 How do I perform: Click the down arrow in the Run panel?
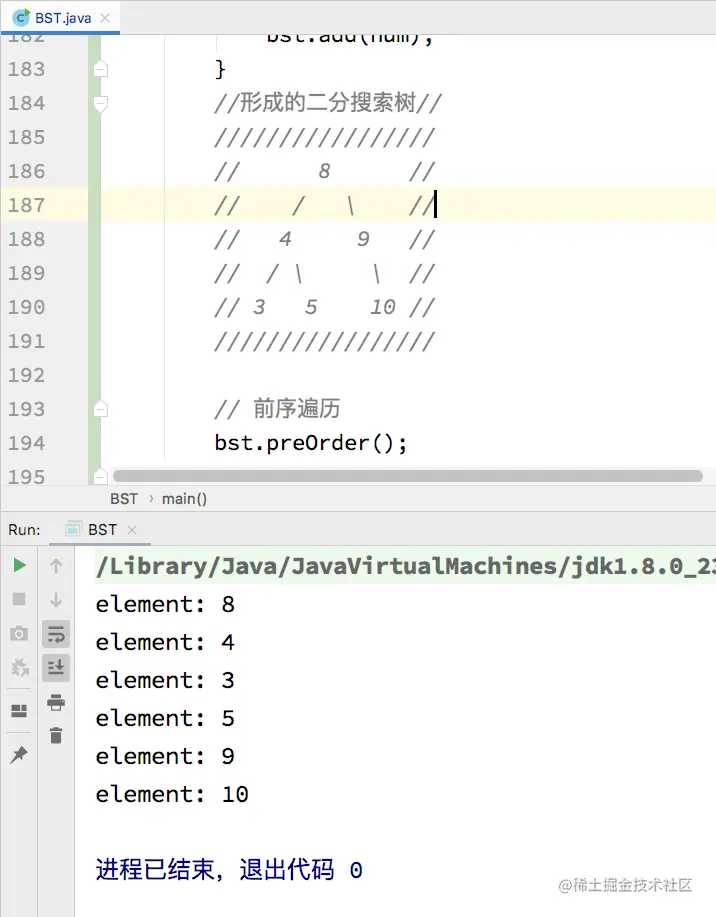click(x=56, y=599)
